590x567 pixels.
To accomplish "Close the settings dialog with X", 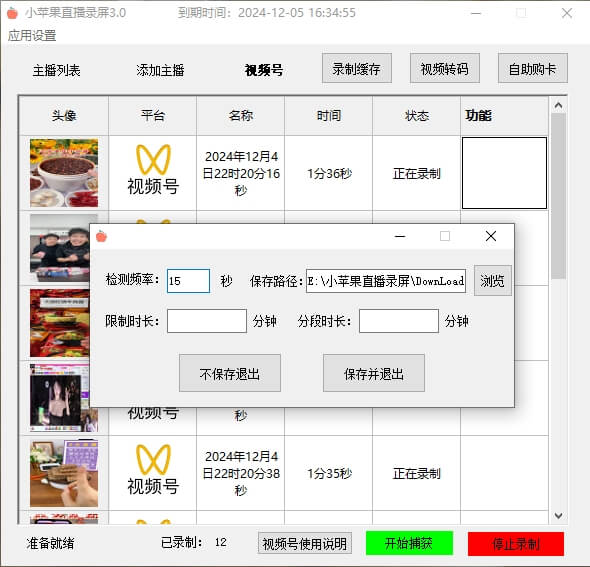I will coord(491,236).
